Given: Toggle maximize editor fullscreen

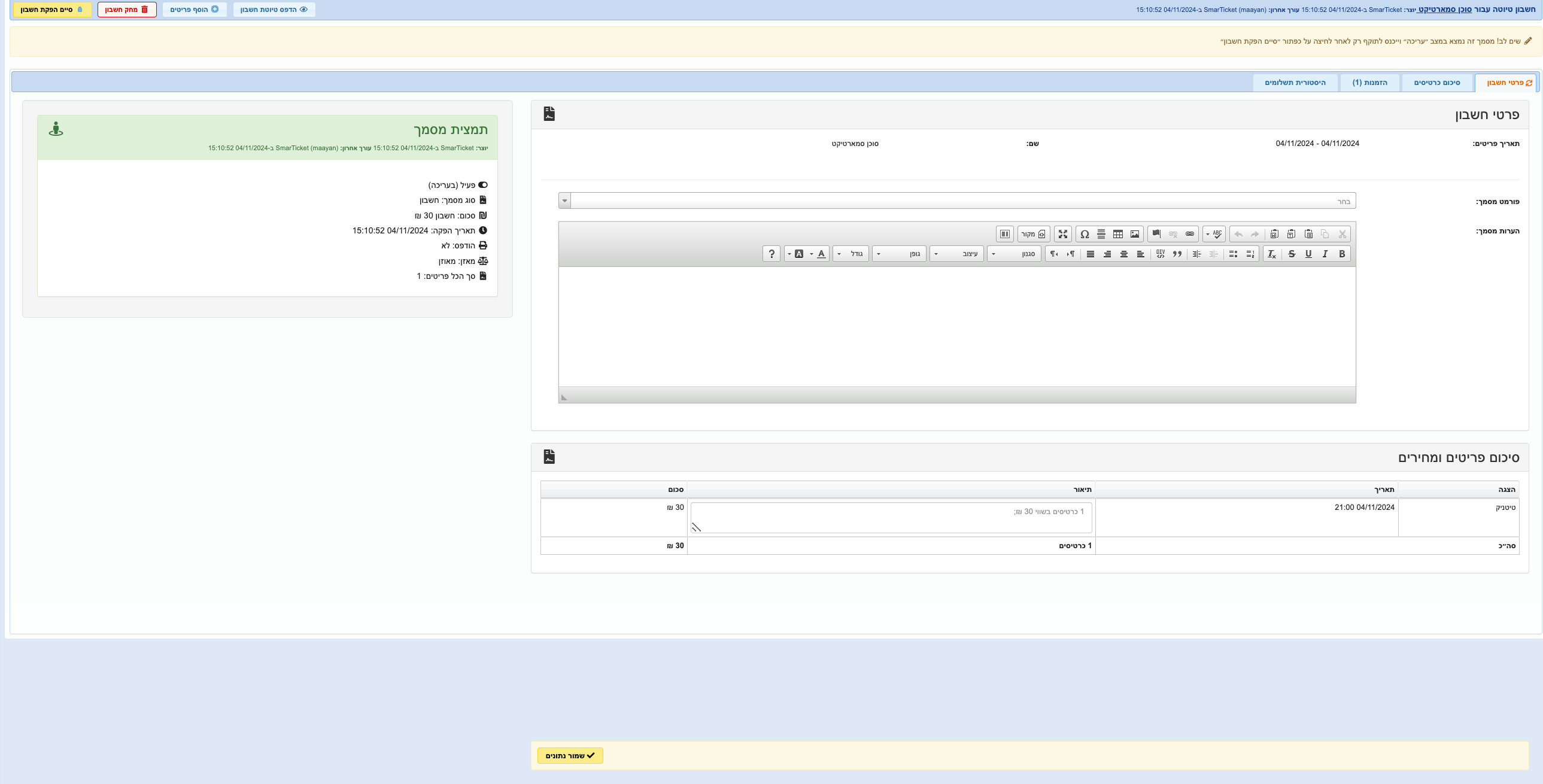Looking at the screenshot, I should point(1063,234).
